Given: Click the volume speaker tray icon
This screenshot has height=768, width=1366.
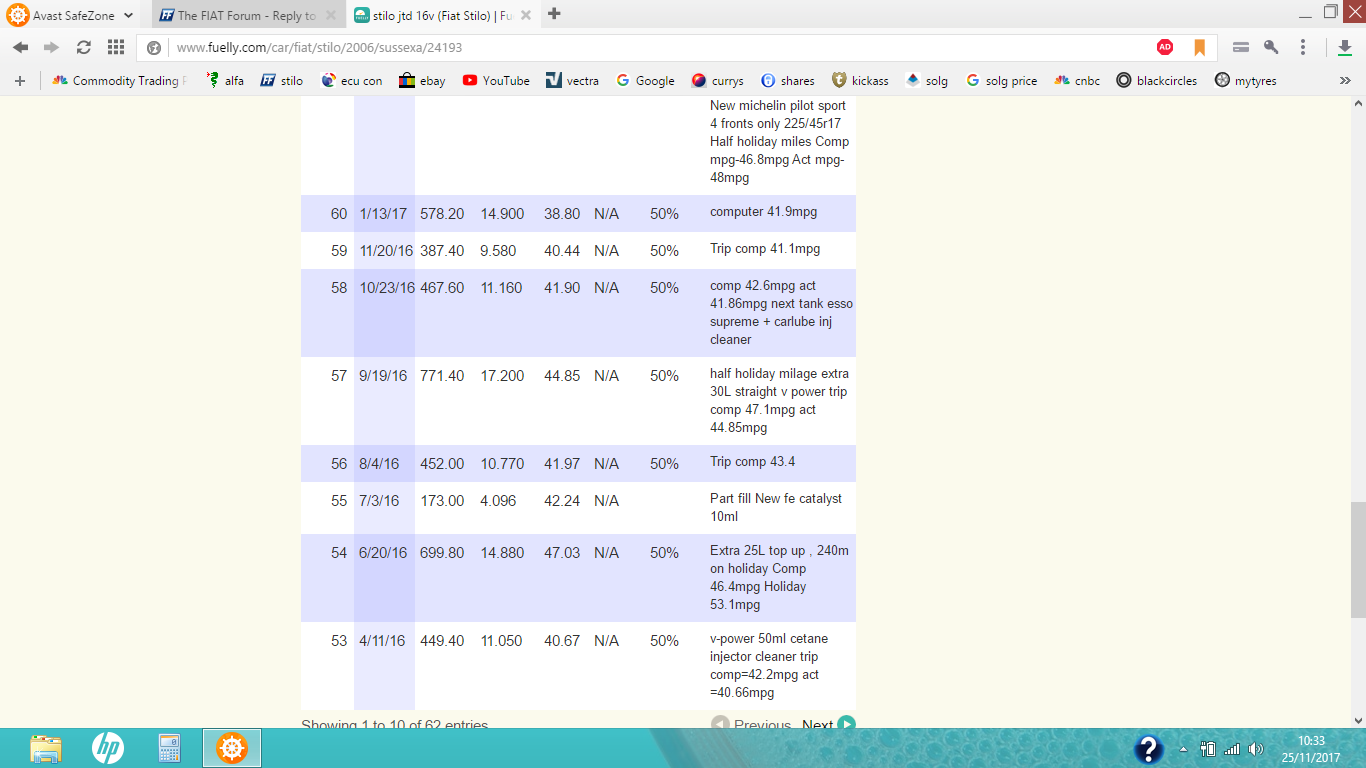Looking at the screenshot, I should click(x=1256, y=749).
